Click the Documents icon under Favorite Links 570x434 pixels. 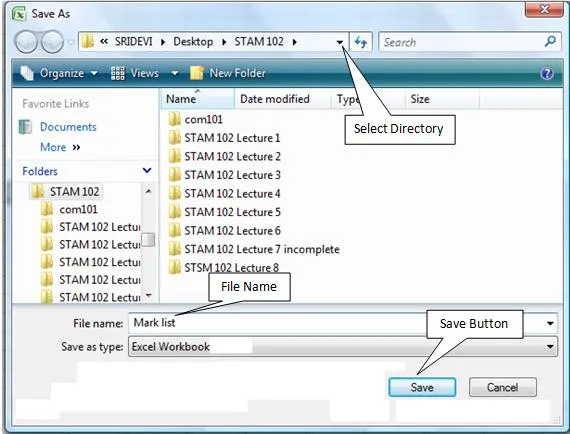tap(25, 127)
